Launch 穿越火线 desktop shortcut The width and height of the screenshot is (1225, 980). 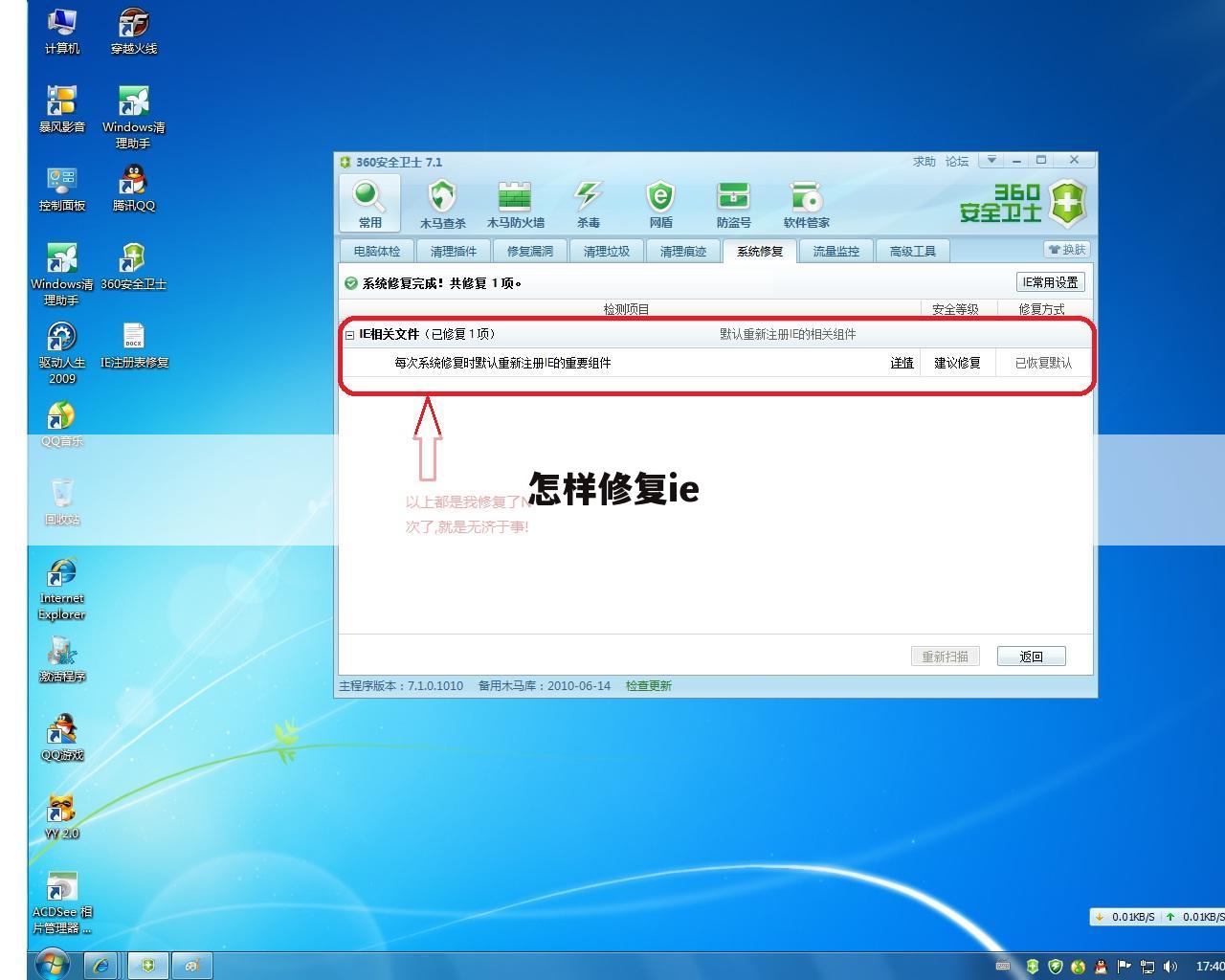(x=133, y=31)
